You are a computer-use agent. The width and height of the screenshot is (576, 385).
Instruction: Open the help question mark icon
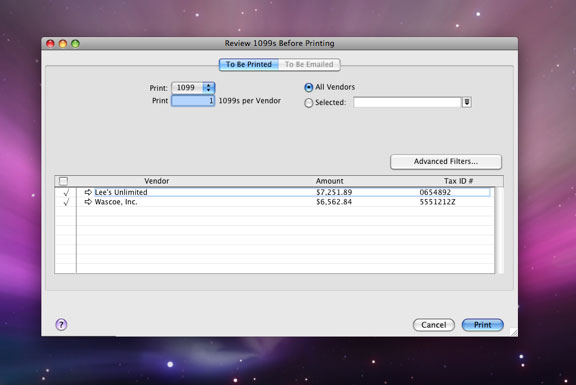[x=61, y=324]
